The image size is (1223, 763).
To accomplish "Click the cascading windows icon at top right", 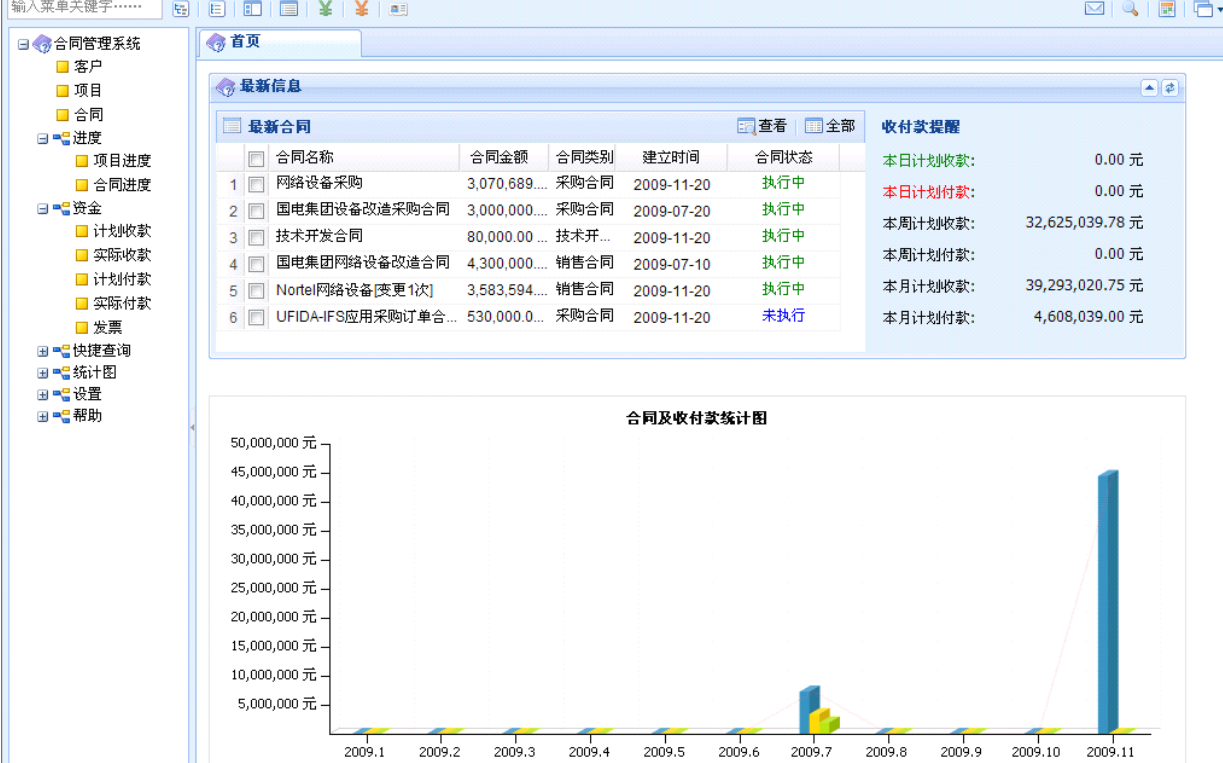I will pos(1202,9).
